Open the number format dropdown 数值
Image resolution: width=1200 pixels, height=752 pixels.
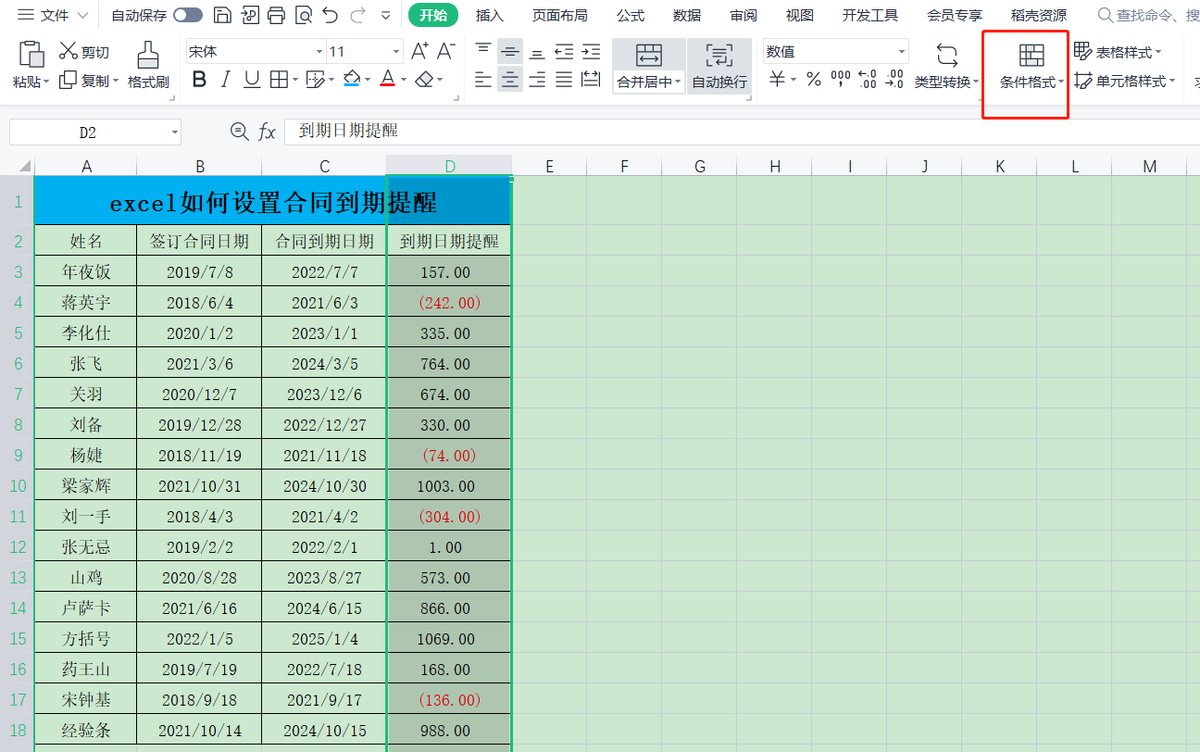pos(901,51)
